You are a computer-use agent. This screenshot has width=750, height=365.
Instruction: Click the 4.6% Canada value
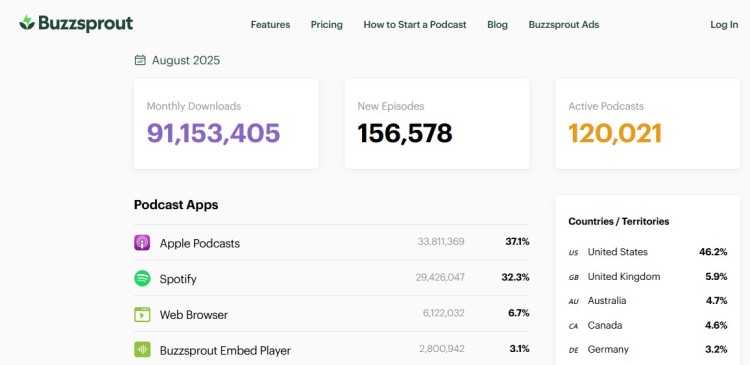pos(716,325)
